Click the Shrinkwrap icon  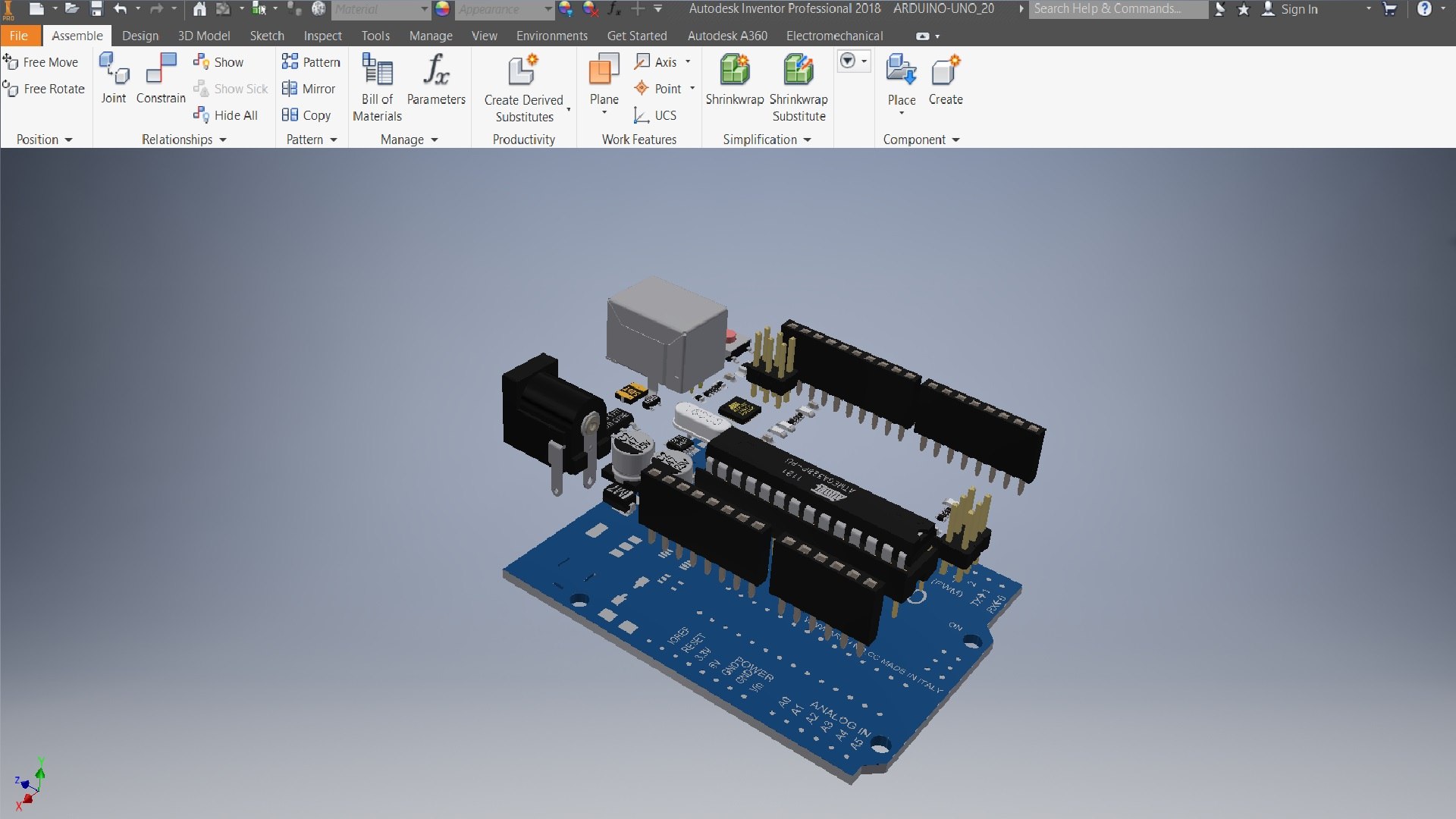734,69
